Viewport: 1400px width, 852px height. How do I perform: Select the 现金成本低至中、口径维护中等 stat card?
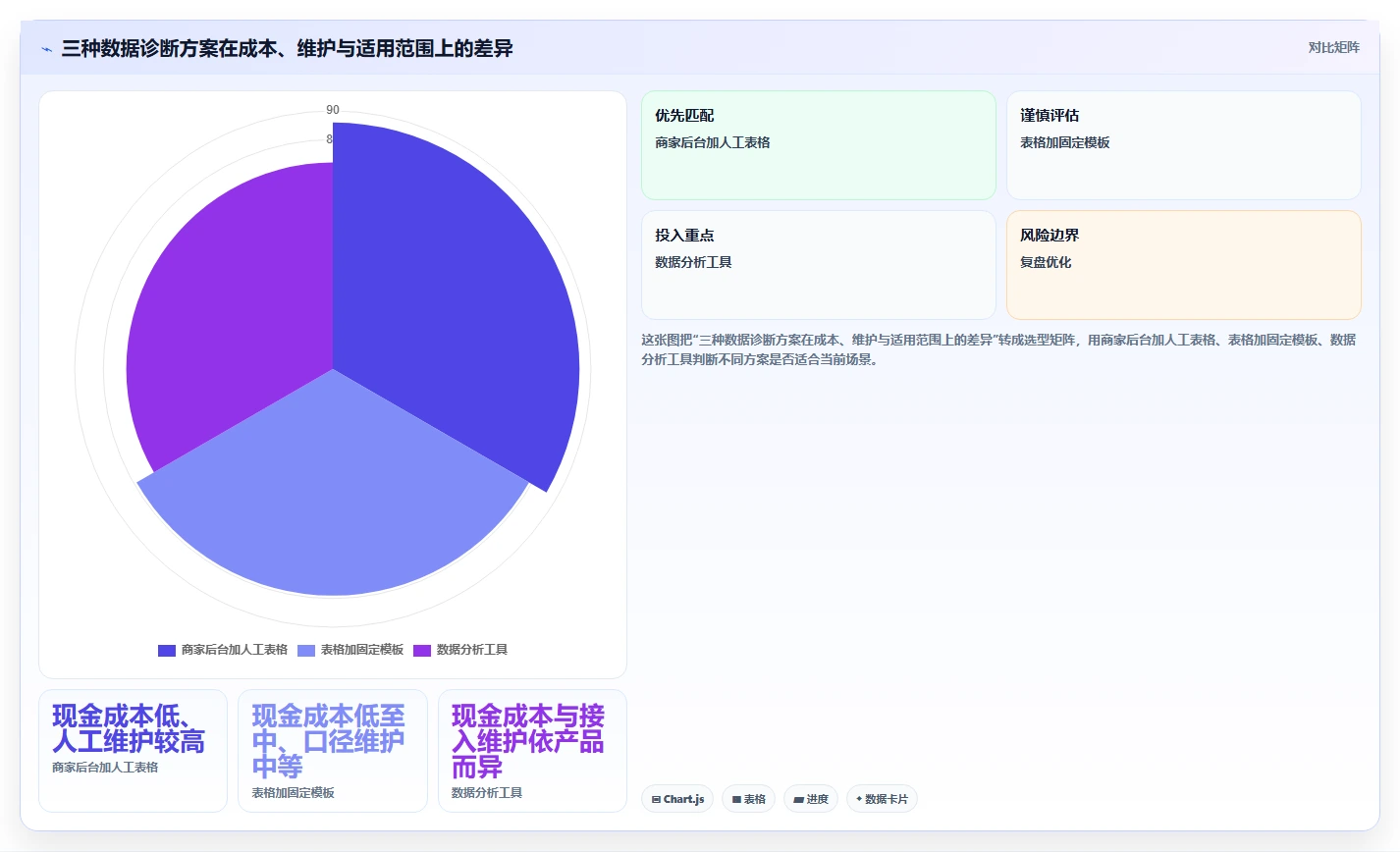coord(333,751)
